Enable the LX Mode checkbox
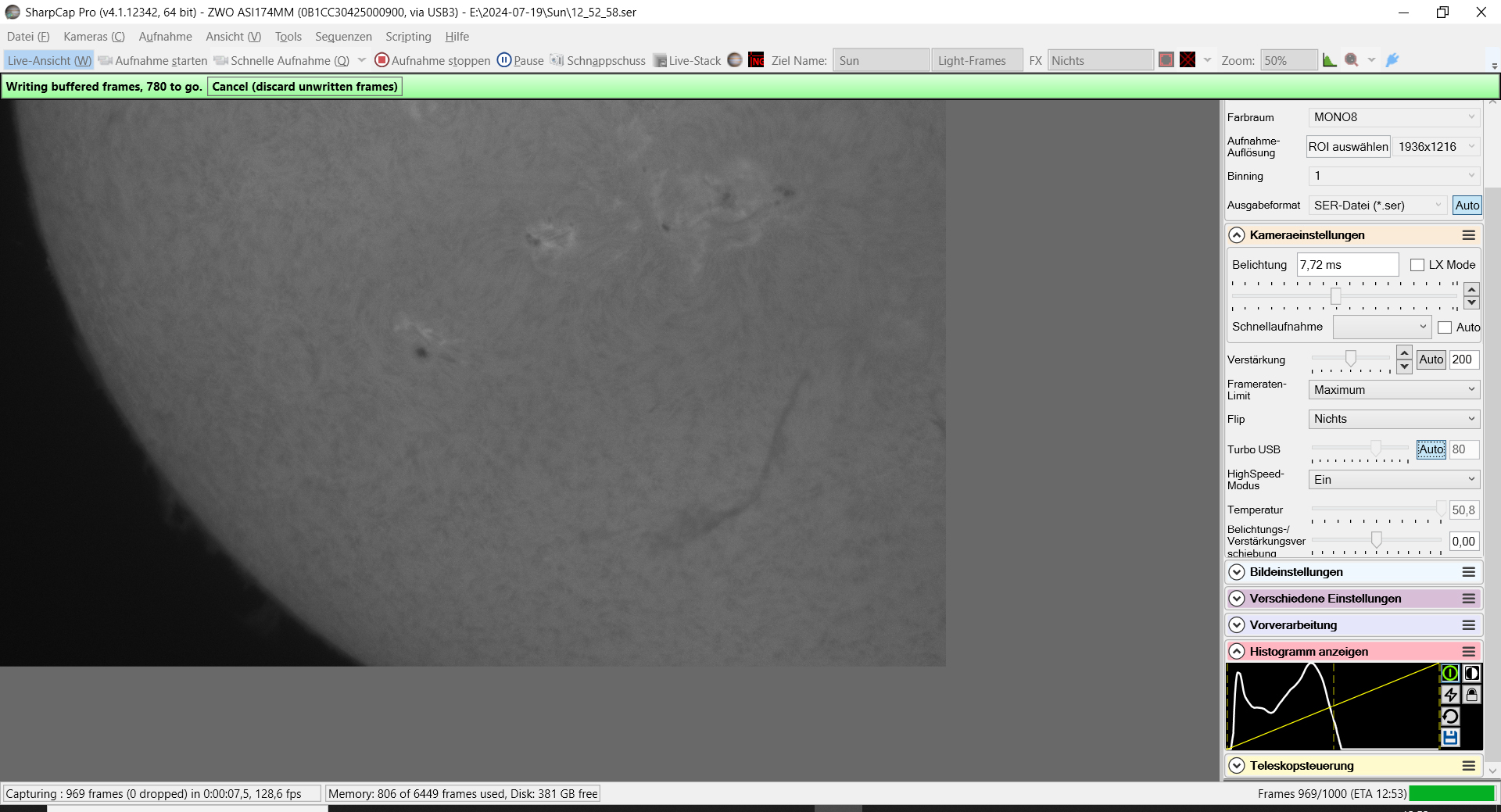1501x812 pixels. coord(1417,265)
